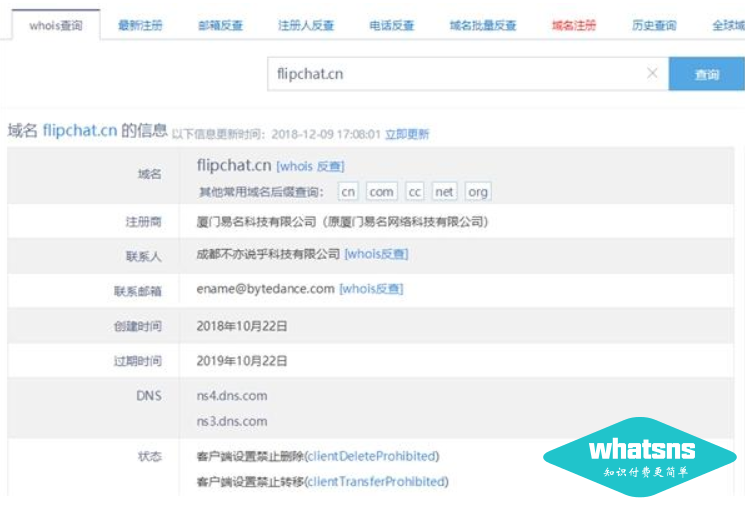The image size is (745, 509).
Task: Query the cn domain suffix
Action: 348,191
